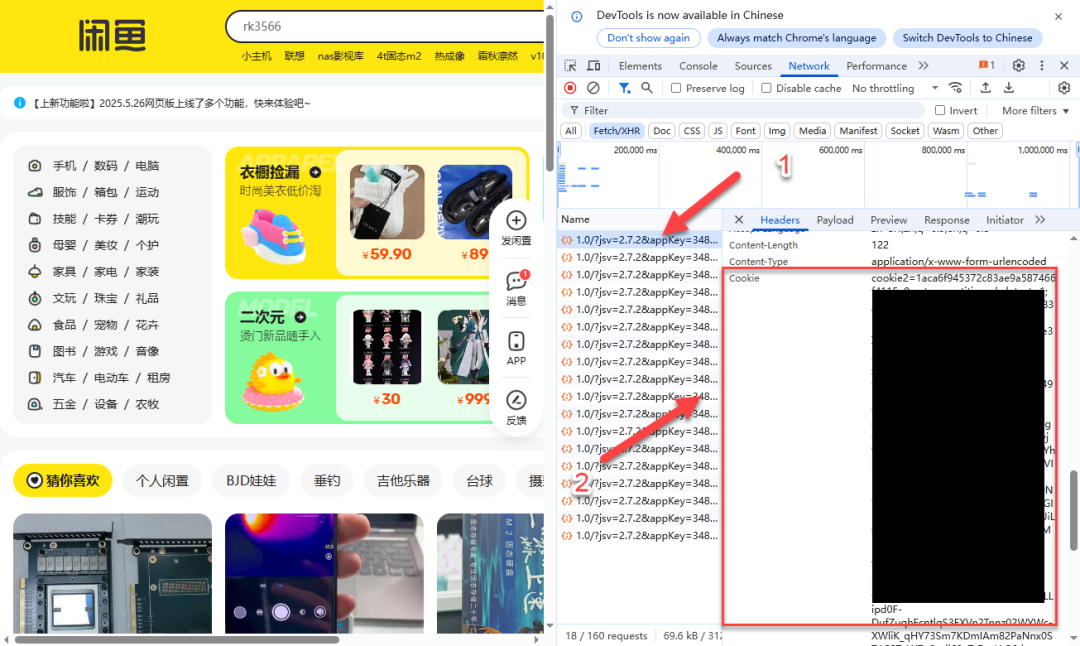Expand the More filters dropdown
The width and height of the screenshot is (1080, 646).
[x=1035, y=110]
